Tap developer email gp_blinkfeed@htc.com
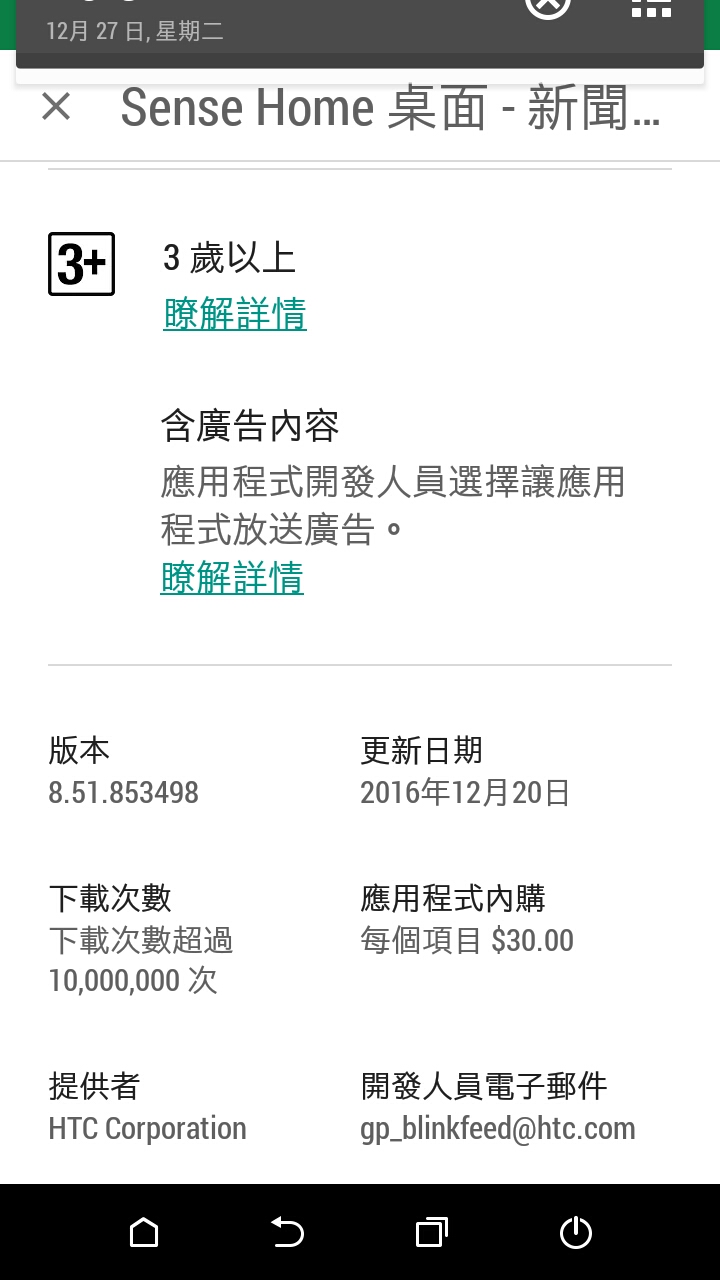 [498, 1129]
